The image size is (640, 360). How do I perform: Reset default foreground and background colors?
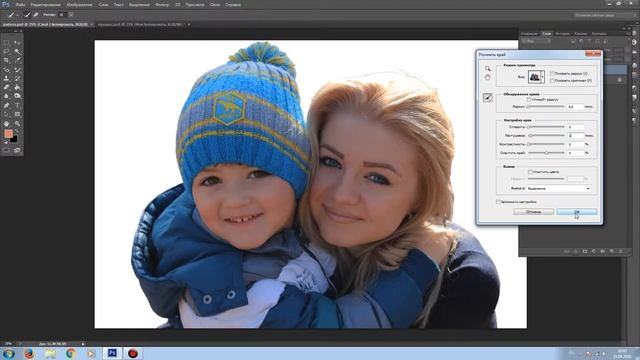point(6,142)
